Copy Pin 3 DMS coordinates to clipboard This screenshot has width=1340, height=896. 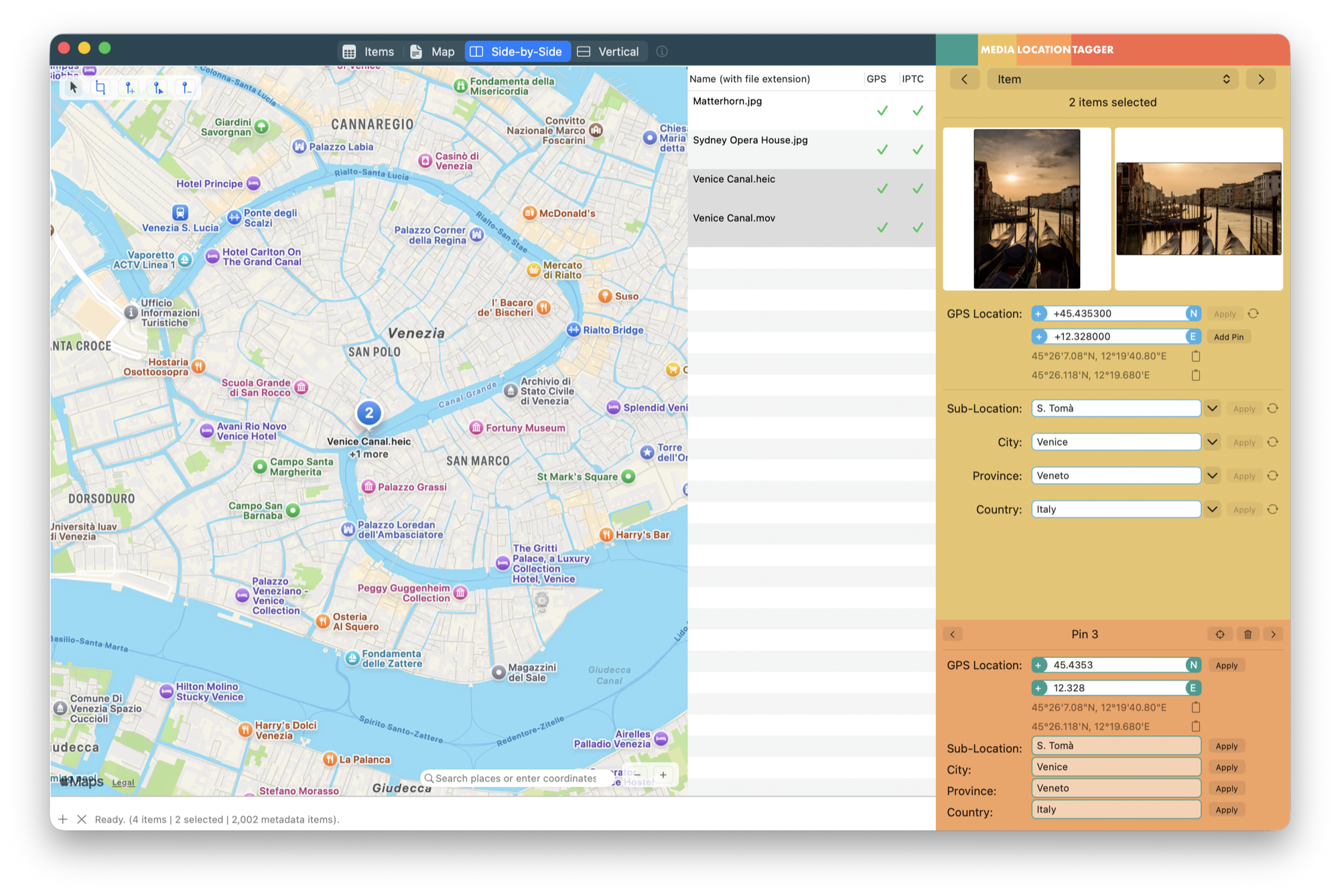tap(1196, 707)
